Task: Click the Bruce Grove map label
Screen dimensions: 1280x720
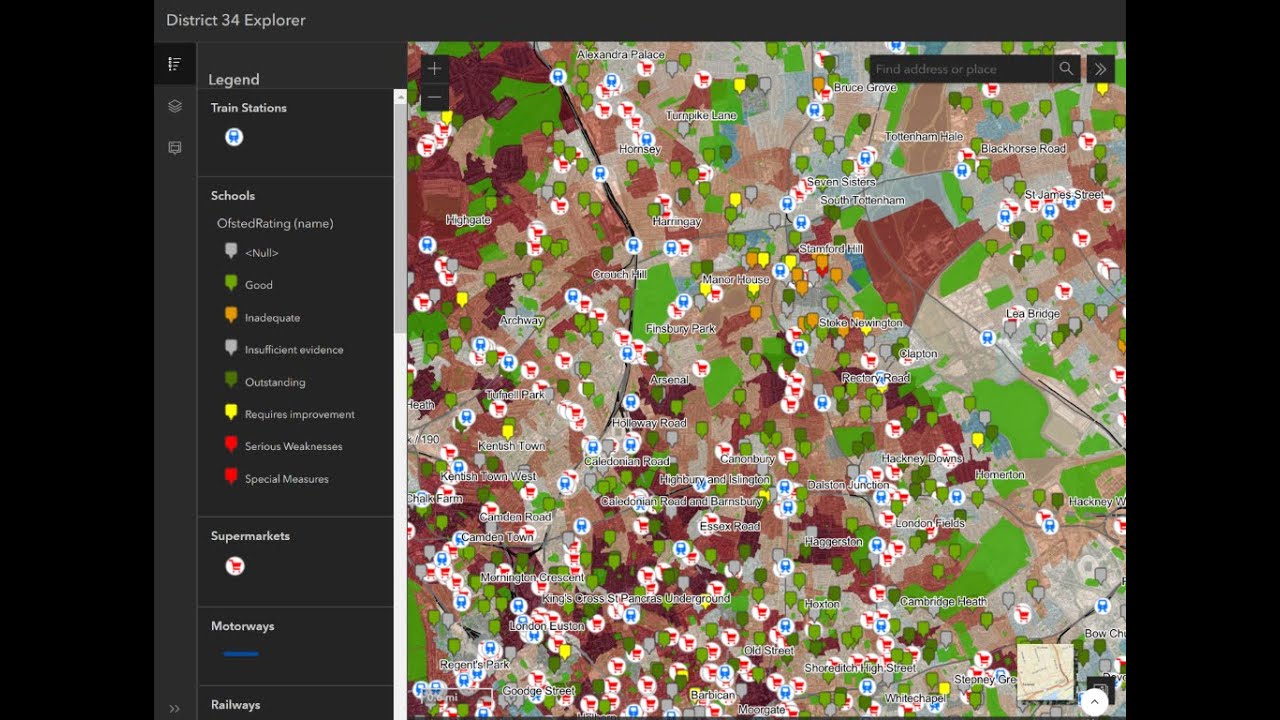Action: [x=865, y=88]
